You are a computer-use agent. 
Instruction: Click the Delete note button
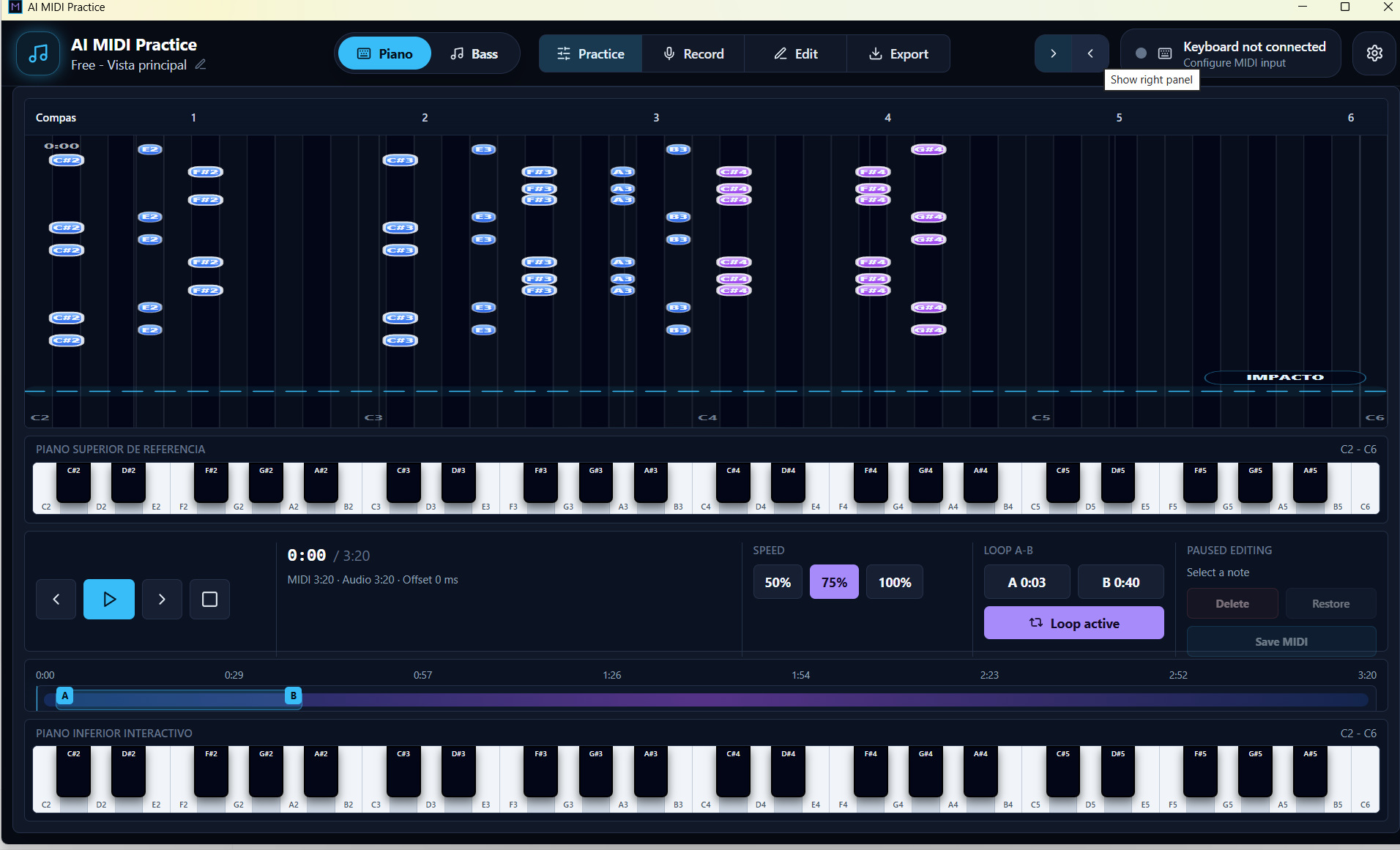tap(1232, 603)
